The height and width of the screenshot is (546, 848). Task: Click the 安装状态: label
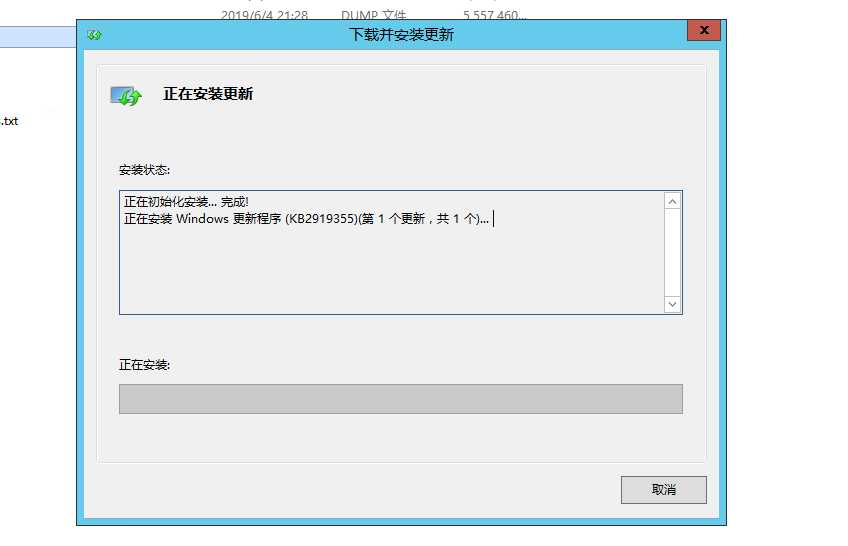[x=144, y=170]
